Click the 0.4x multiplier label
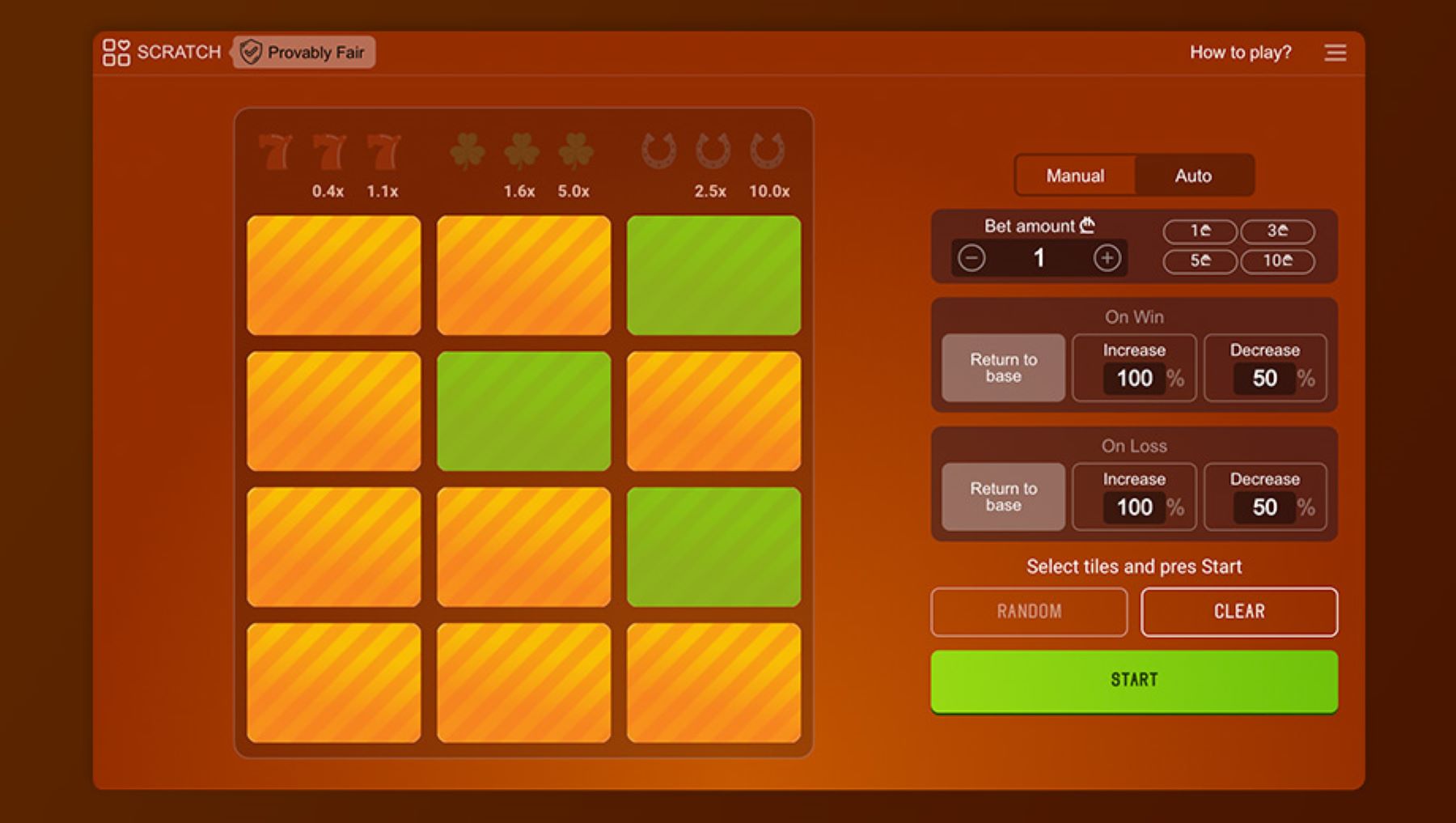Screen dimensions: 1456x823 tap(328, 192)
